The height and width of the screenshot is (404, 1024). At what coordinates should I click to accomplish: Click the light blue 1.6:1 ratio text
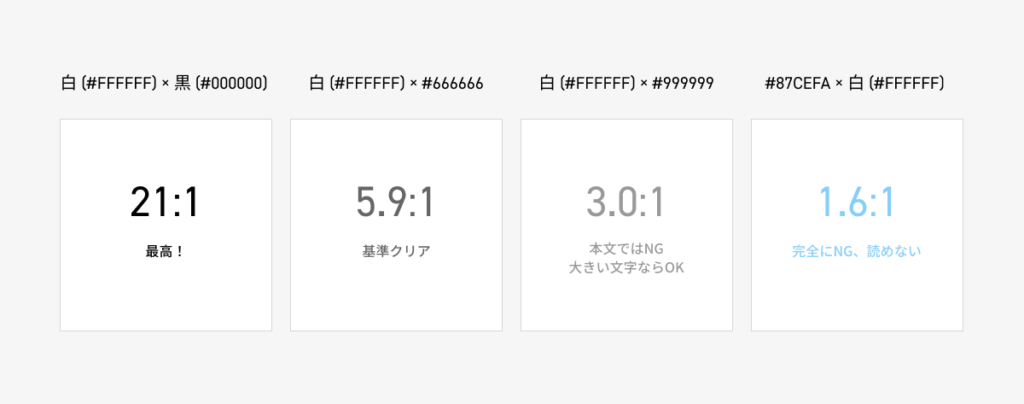(856, 203)
